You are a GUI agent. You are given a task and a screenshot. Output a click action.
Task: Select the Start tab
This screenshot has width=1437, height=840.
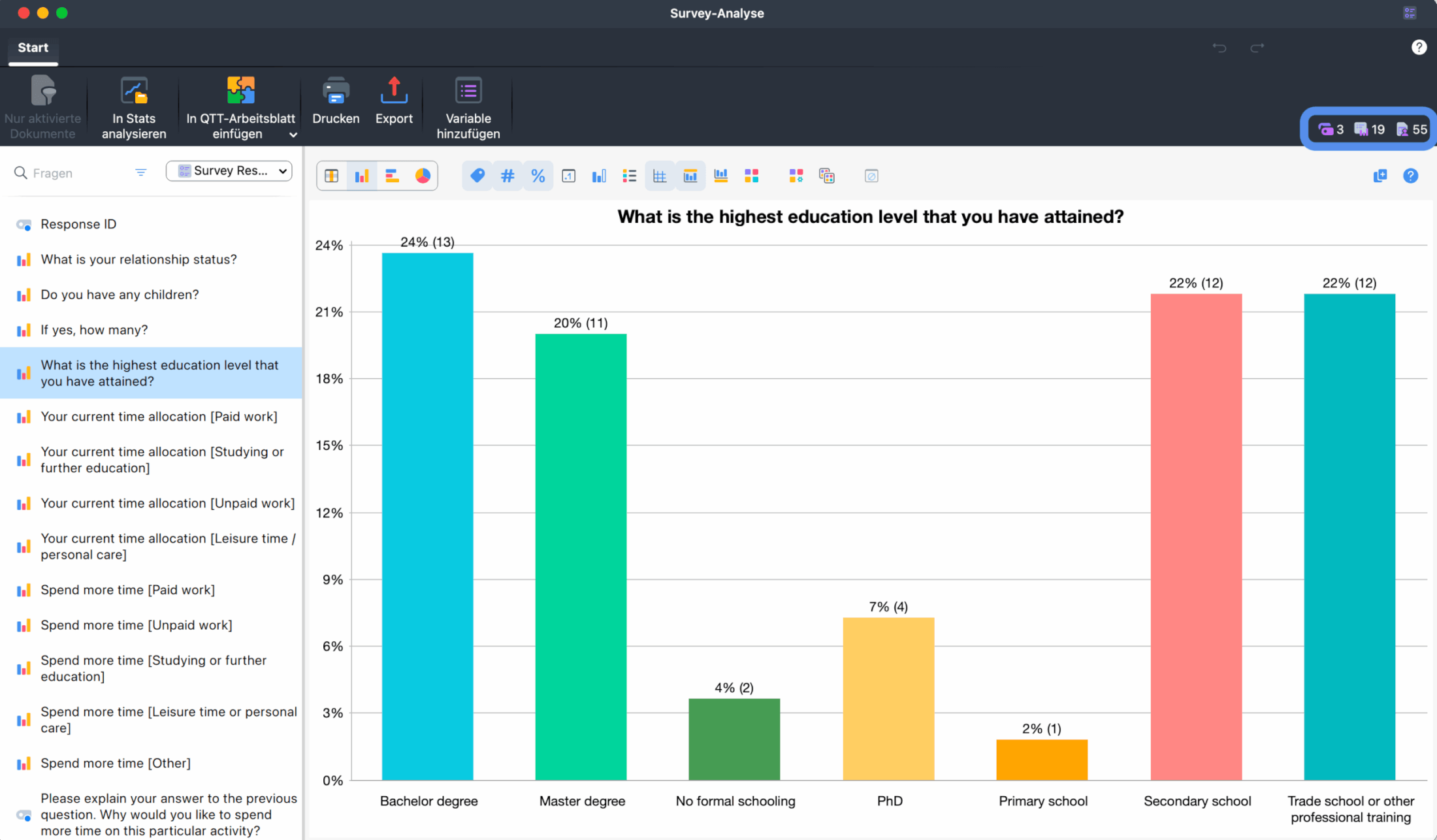(x=33, y=48)
